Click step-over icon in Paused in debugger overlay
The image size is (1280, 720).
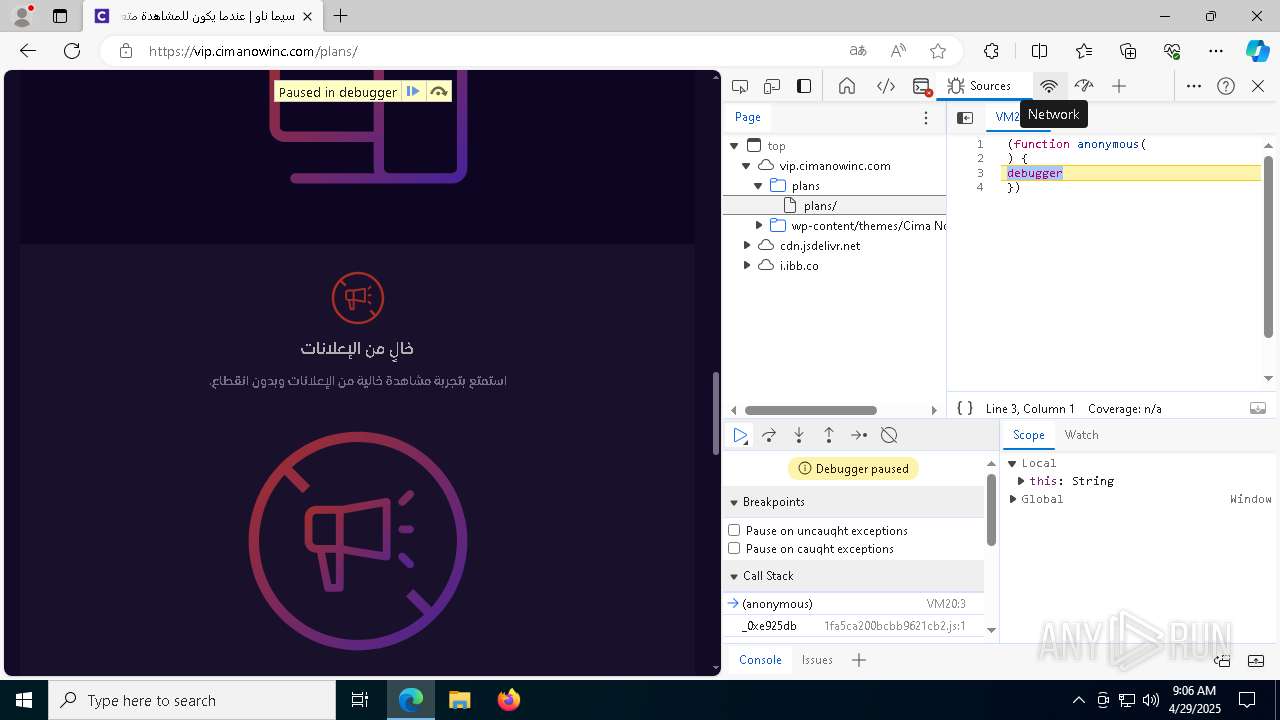pos(438,92)
